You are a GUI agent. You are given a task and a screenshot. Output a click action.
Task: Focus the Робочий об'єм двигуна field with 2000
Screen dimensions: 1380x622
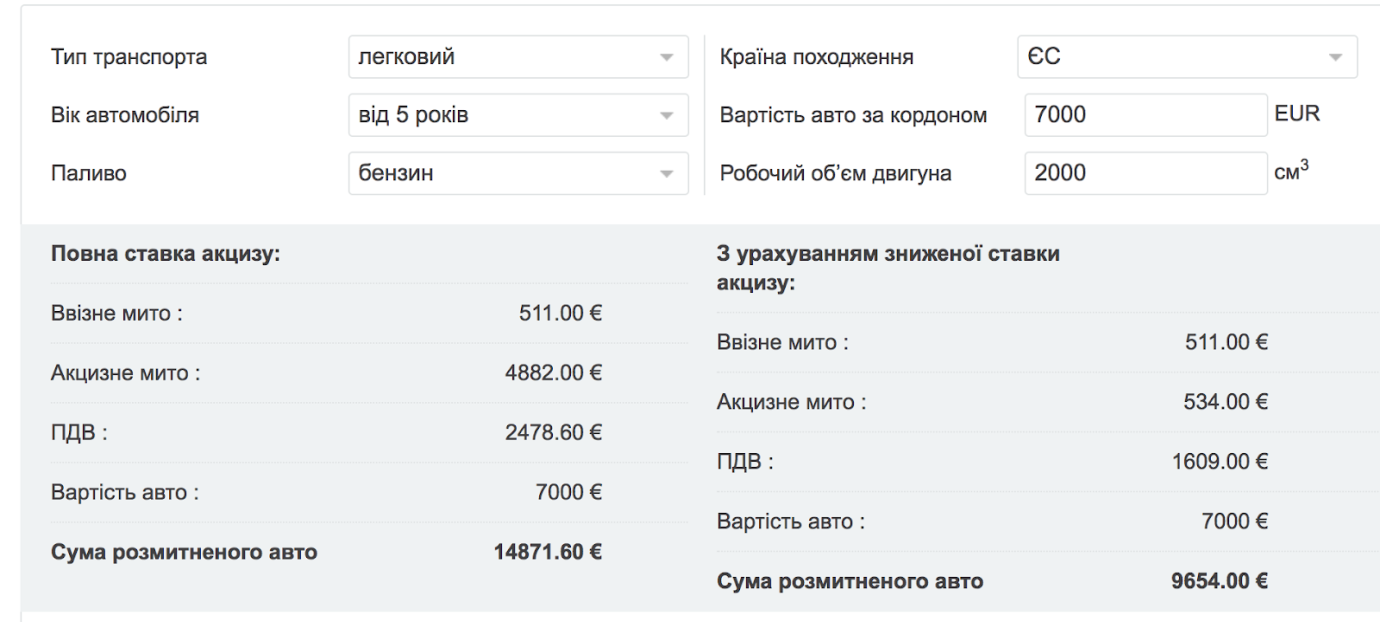[1146, 173]
